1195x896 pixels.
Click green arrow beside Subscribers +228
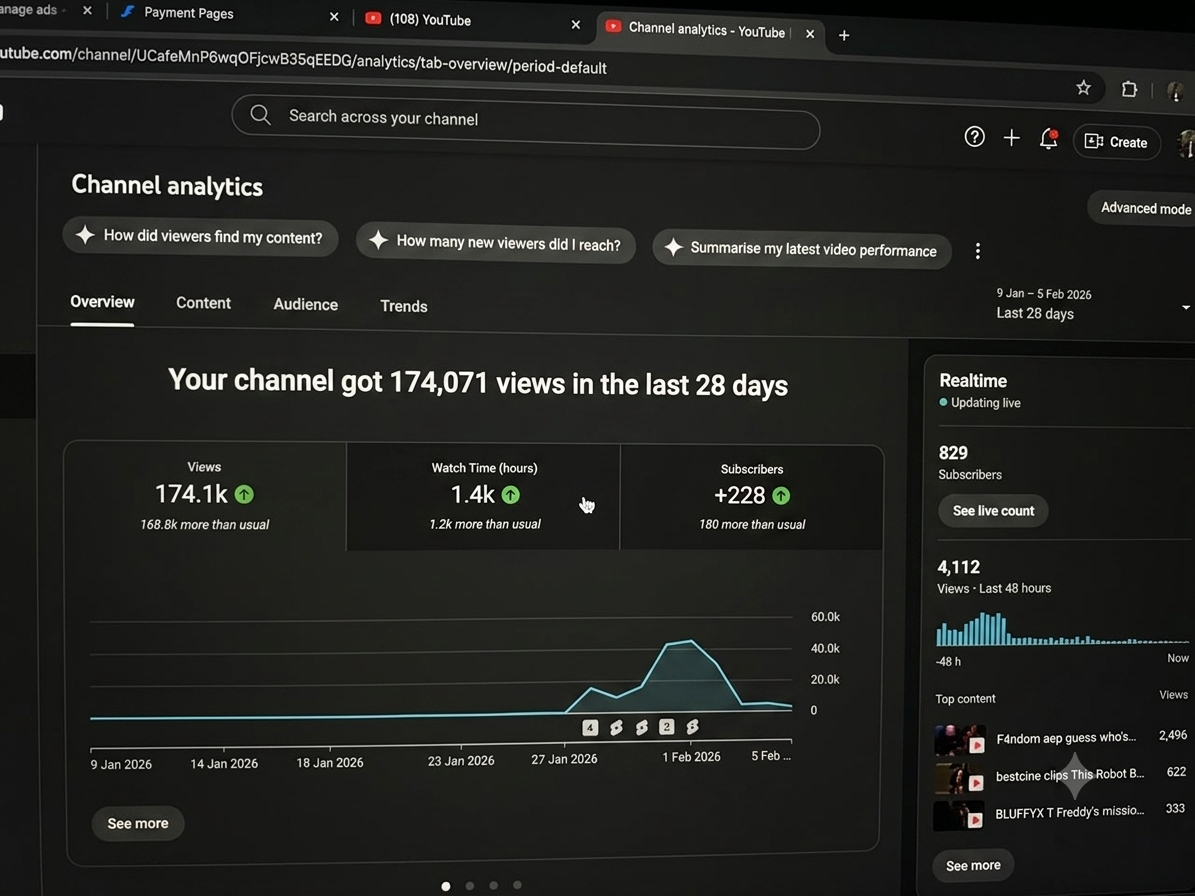[x=781, y=496]
